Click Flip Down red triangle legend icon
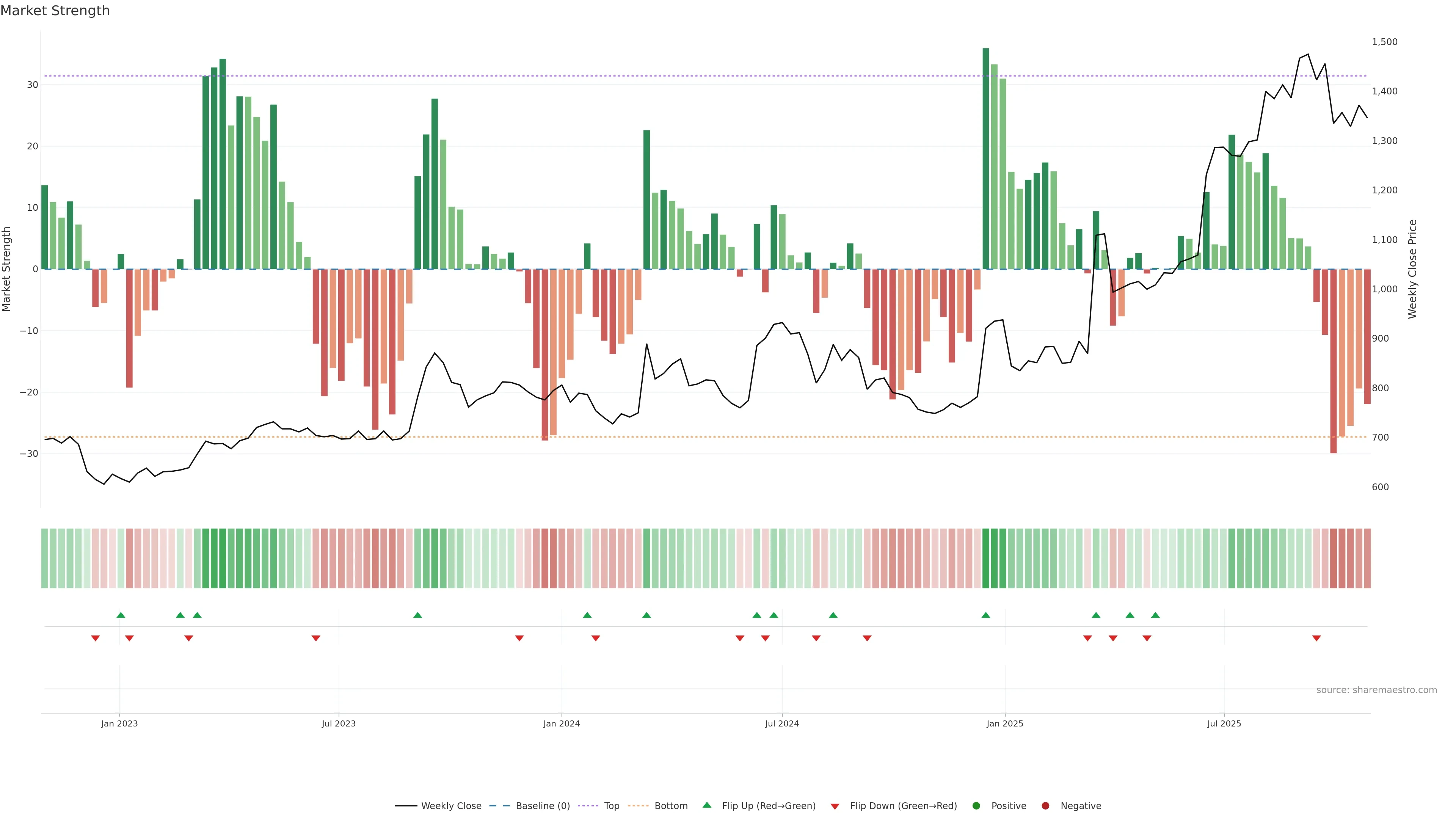Screen dimensions: 1456x819 point(835,806)
